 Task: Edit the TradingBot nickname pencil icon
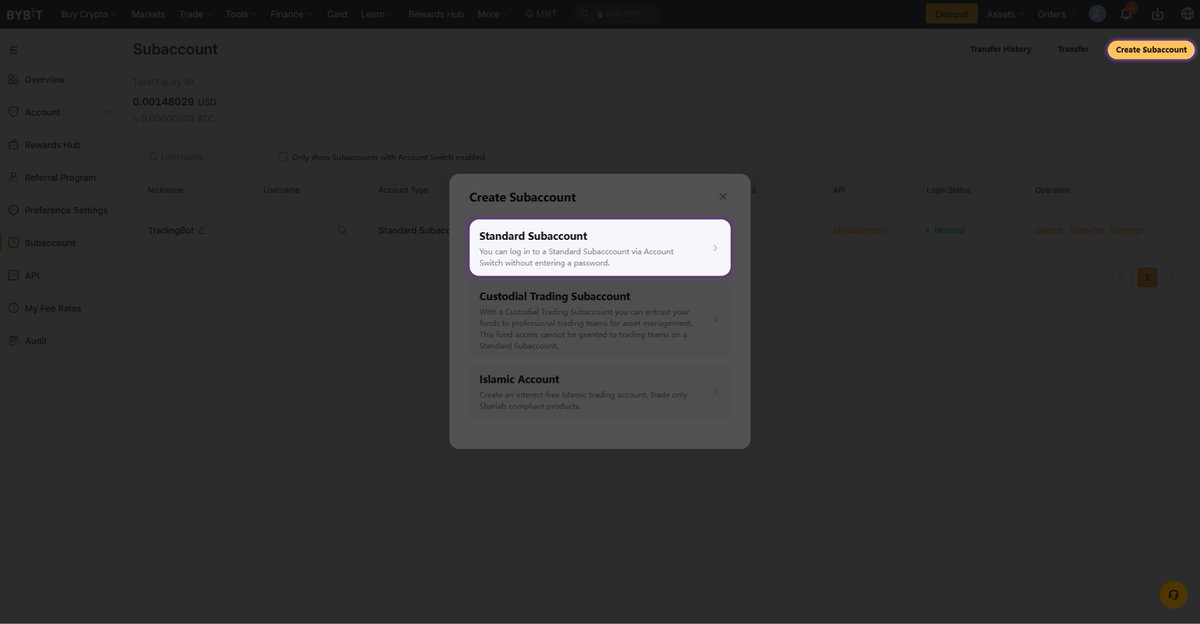201,230
